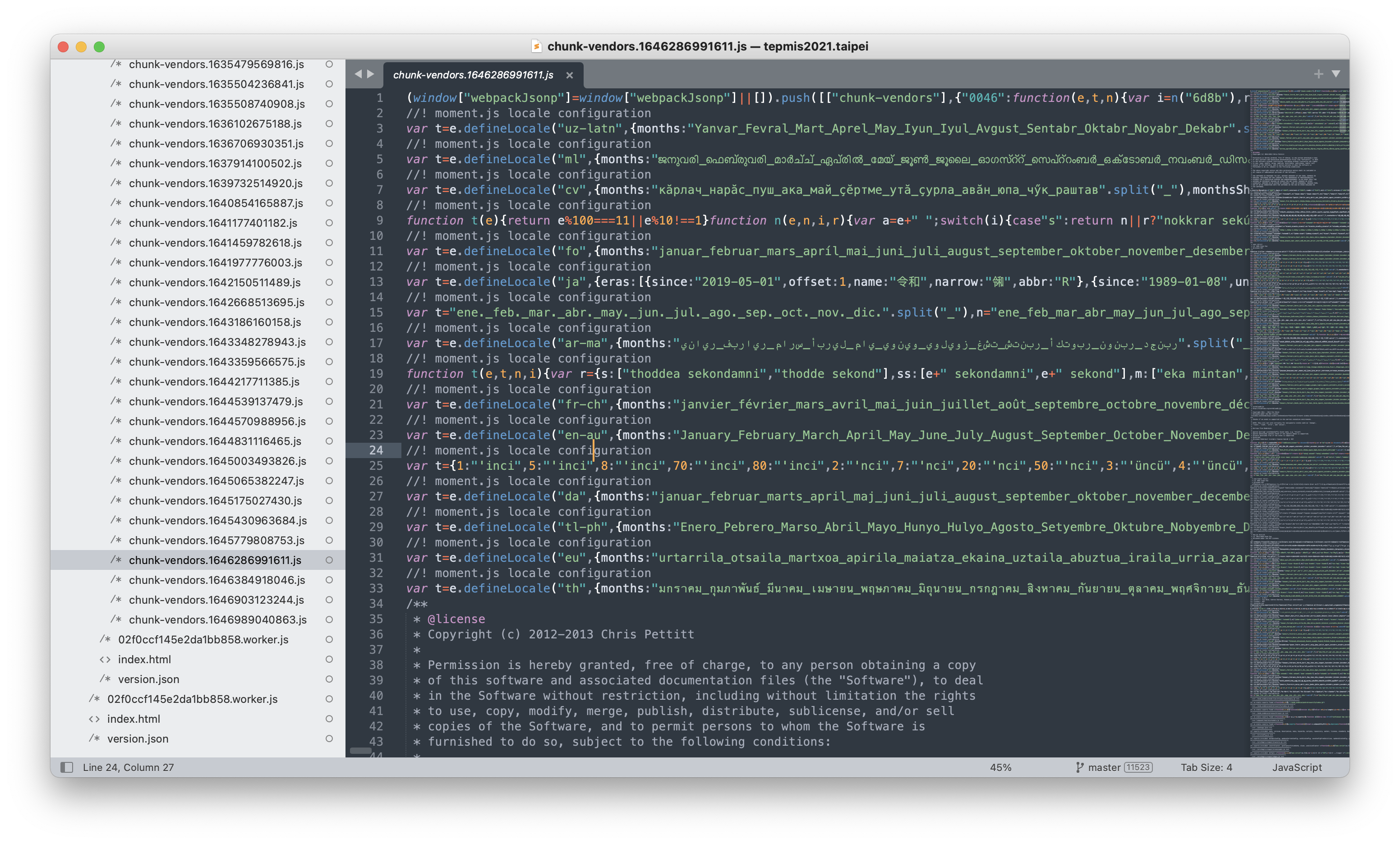Click the file icon in window title
Viewport: 1400px width, 844px height.
click(x=536, y=46)
